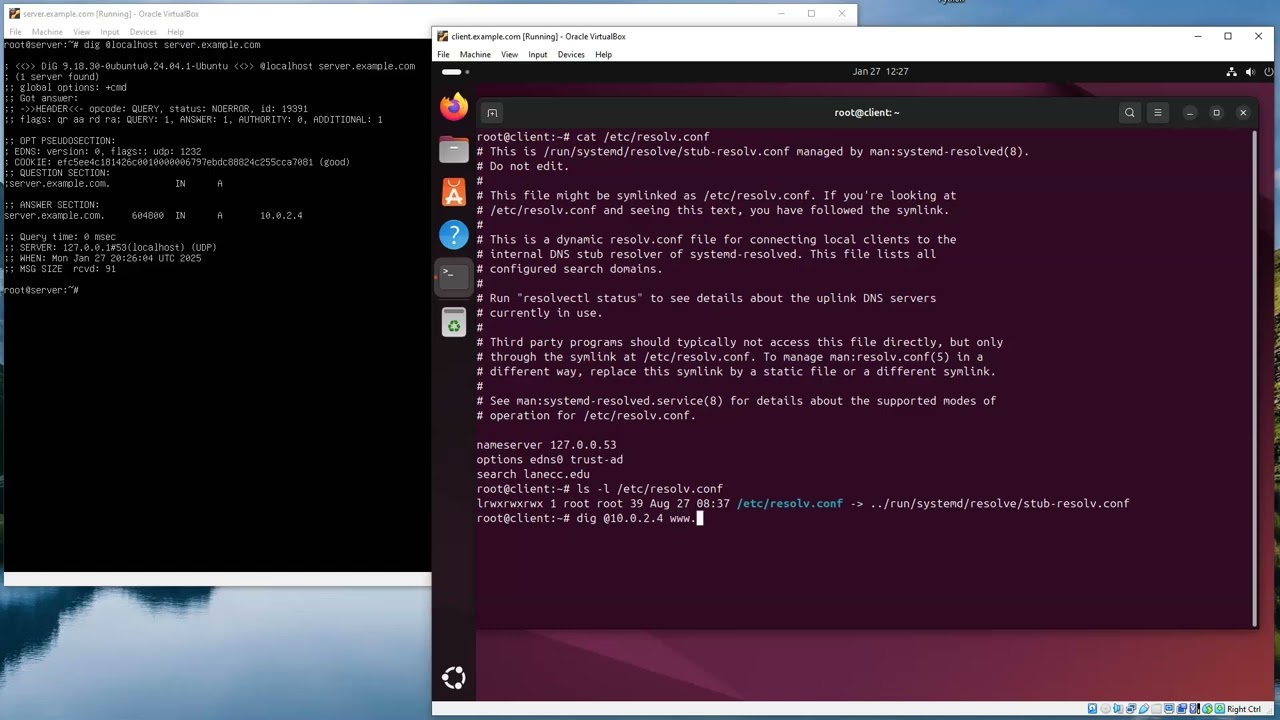
Task: Click the network icon in the GNOME top bar
Action: 1231,72
